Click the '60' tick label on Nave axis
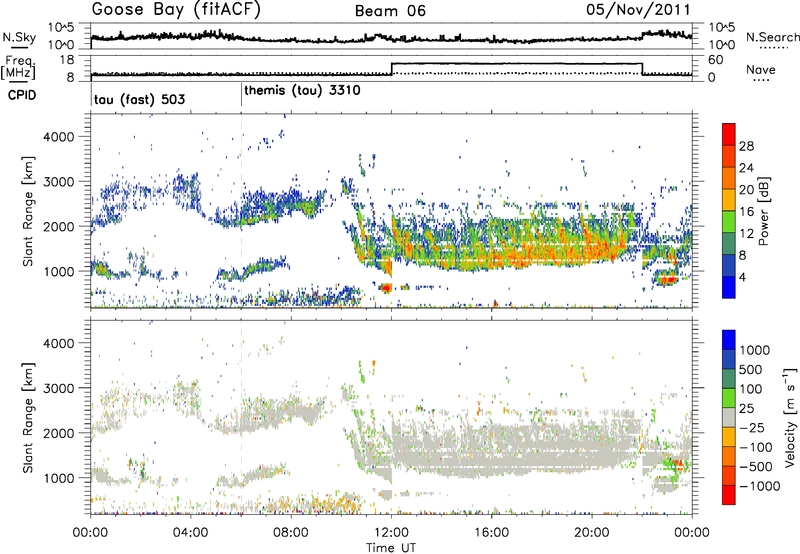800x554 pixels. (715, 60)
